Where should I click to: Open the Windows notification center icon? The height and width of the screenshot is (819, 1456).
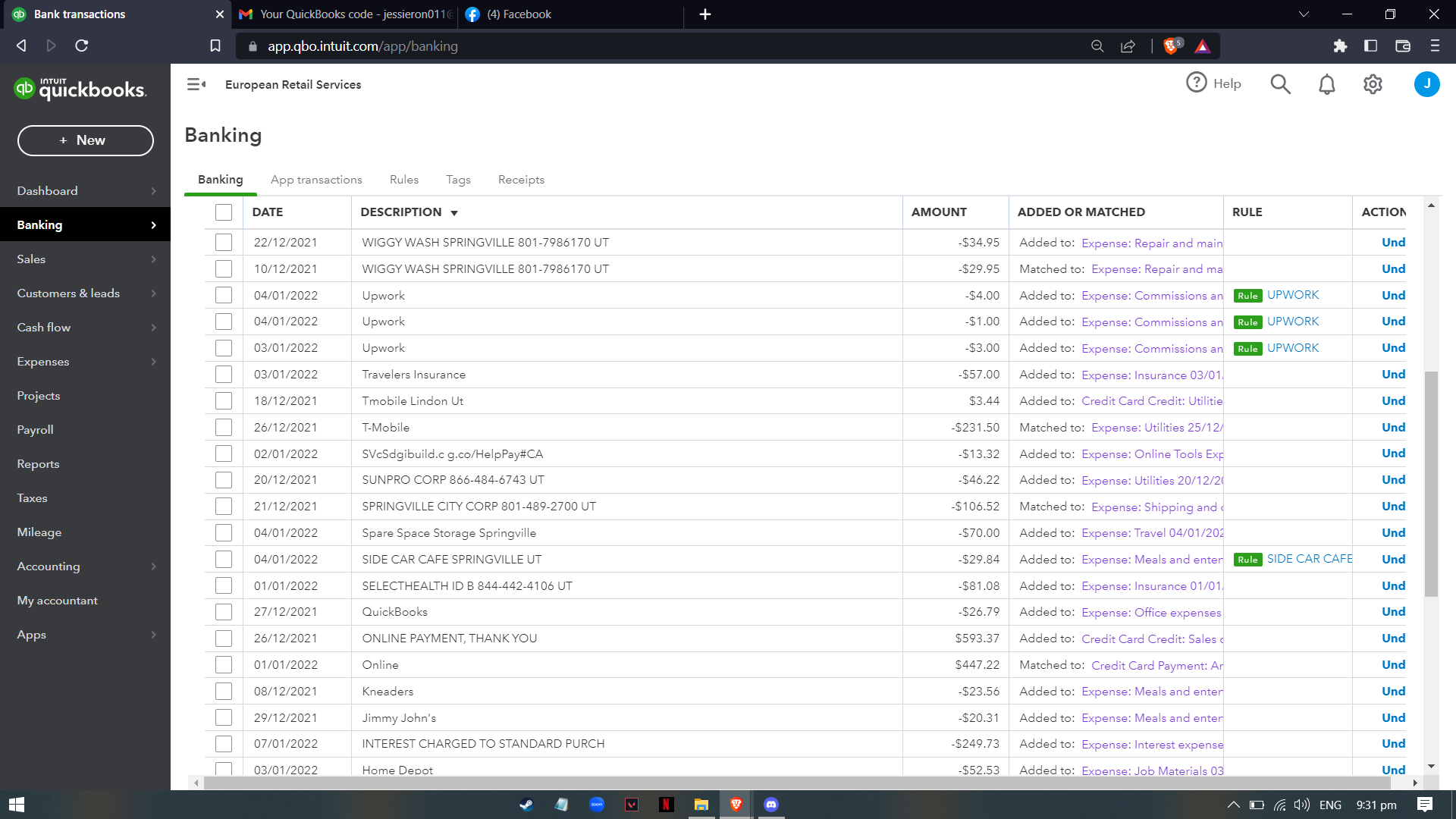(1424, 805)
